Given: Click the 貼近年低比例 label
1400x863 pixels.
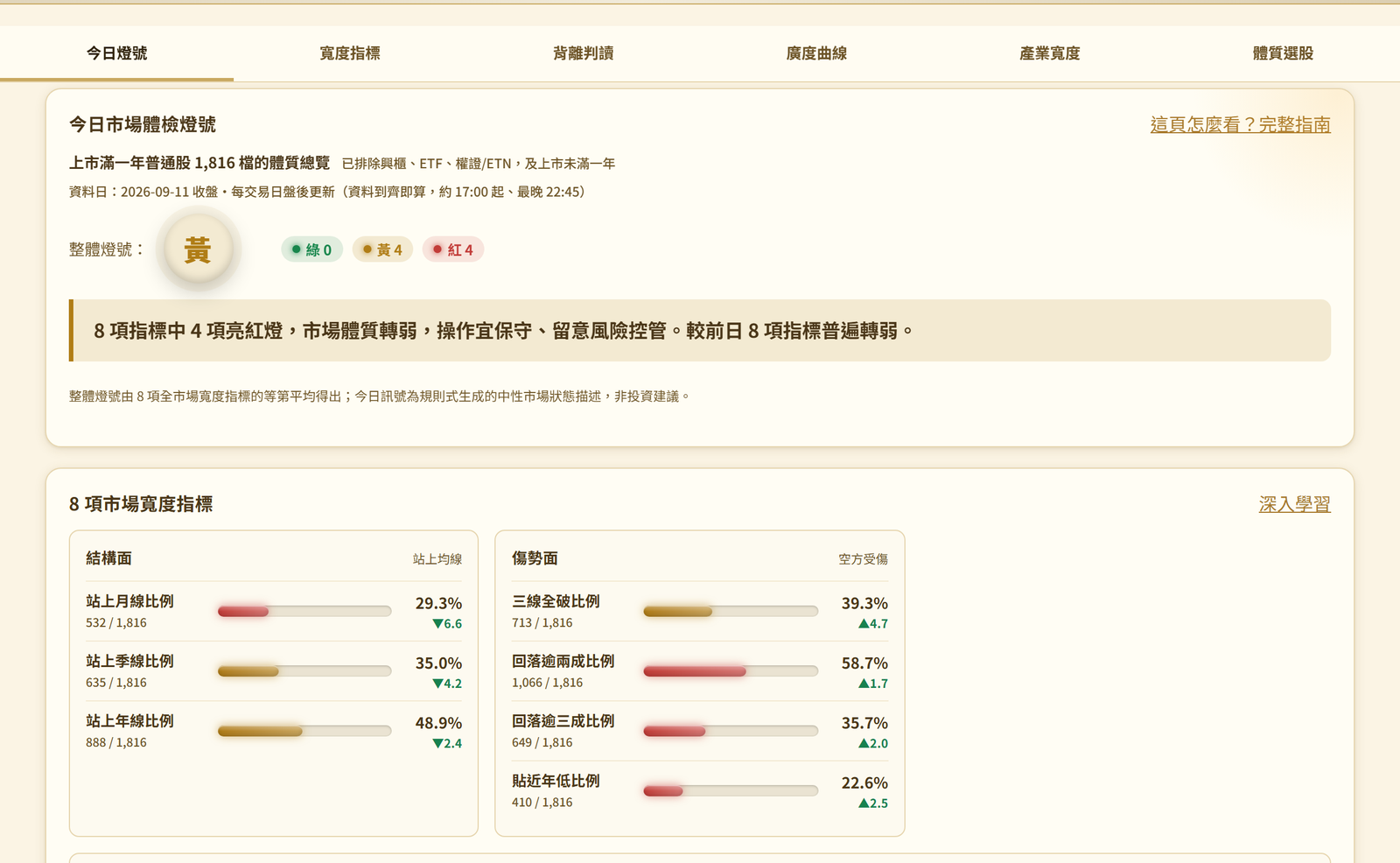Looking at the screenshot, I should coord(556,781).
